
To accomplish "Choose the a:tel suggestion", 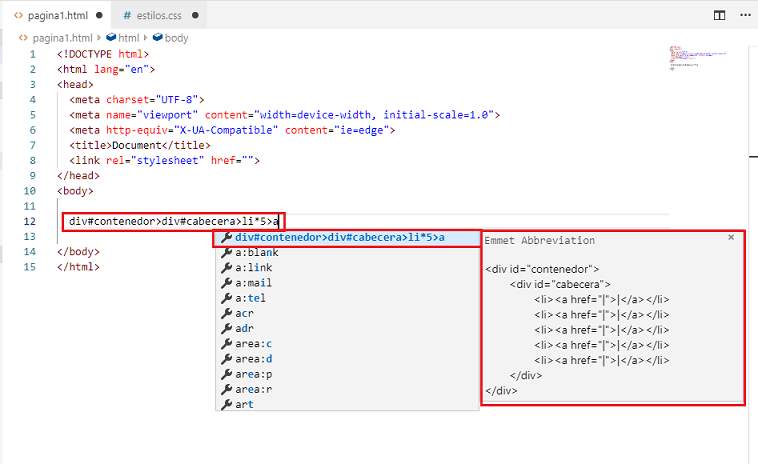I will (x=347, y=298).
